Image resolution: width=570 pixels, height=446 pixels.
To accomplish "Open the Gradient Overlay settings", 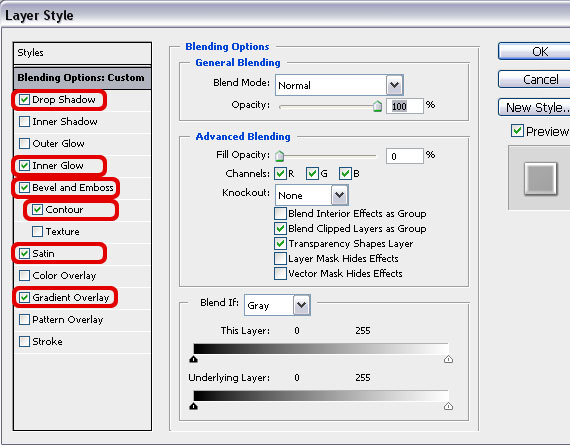I will tap(71, 298).
